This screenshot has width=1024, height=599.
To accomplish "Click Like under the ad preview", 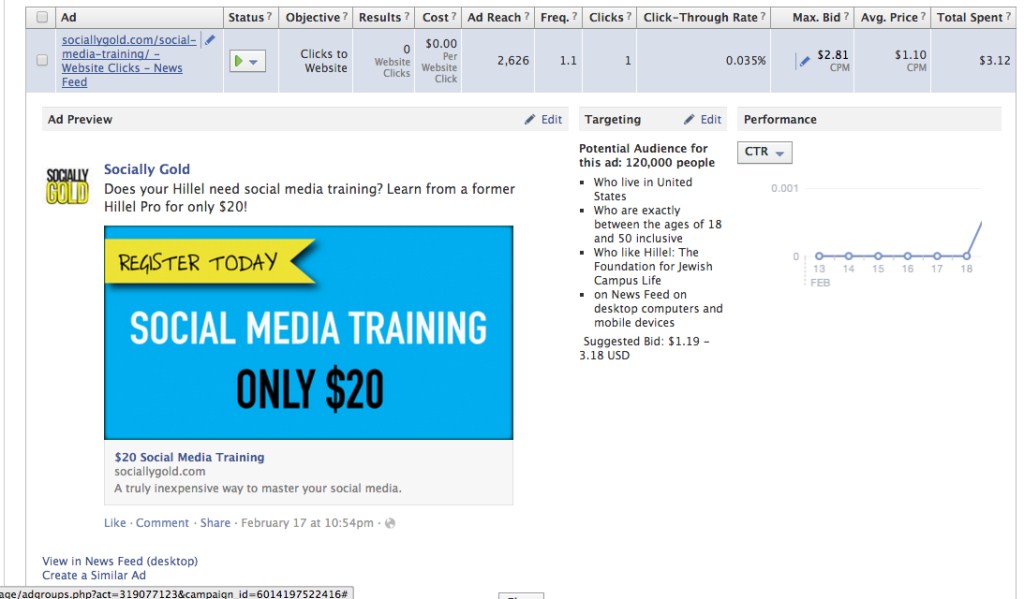I will [115, 523].
